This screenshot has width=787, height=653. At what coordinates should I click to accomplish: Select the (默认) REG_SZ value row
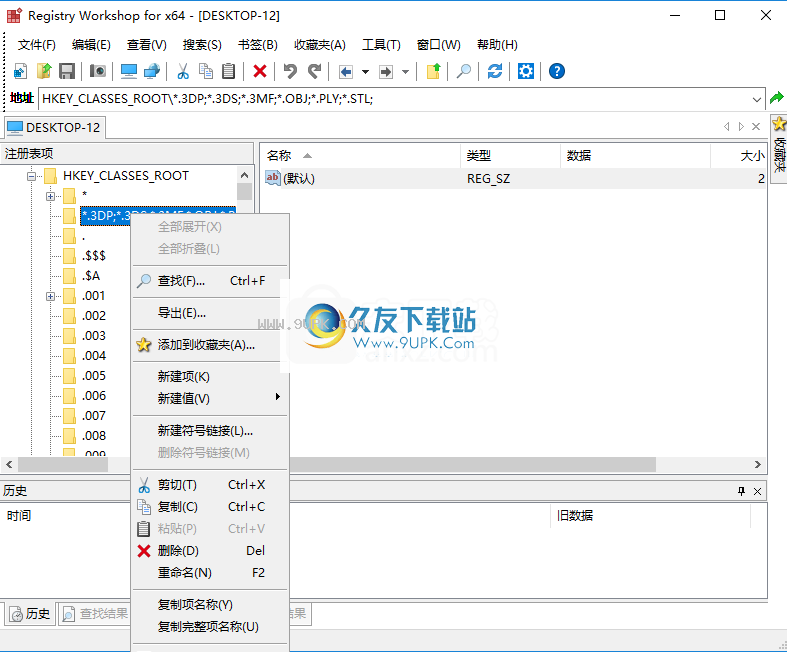click(x=515, y=178)
